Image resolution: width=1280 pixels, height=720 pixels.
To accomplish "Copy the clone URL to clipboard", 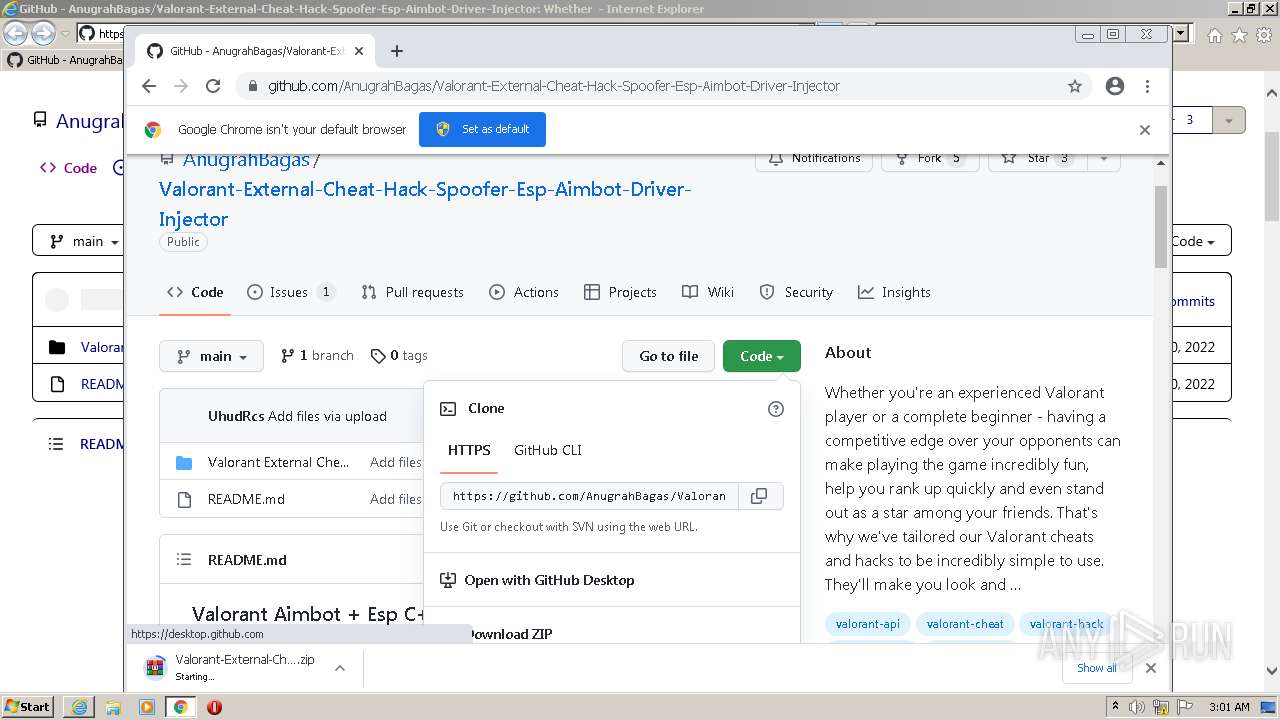I will click(x=760, y=496).
